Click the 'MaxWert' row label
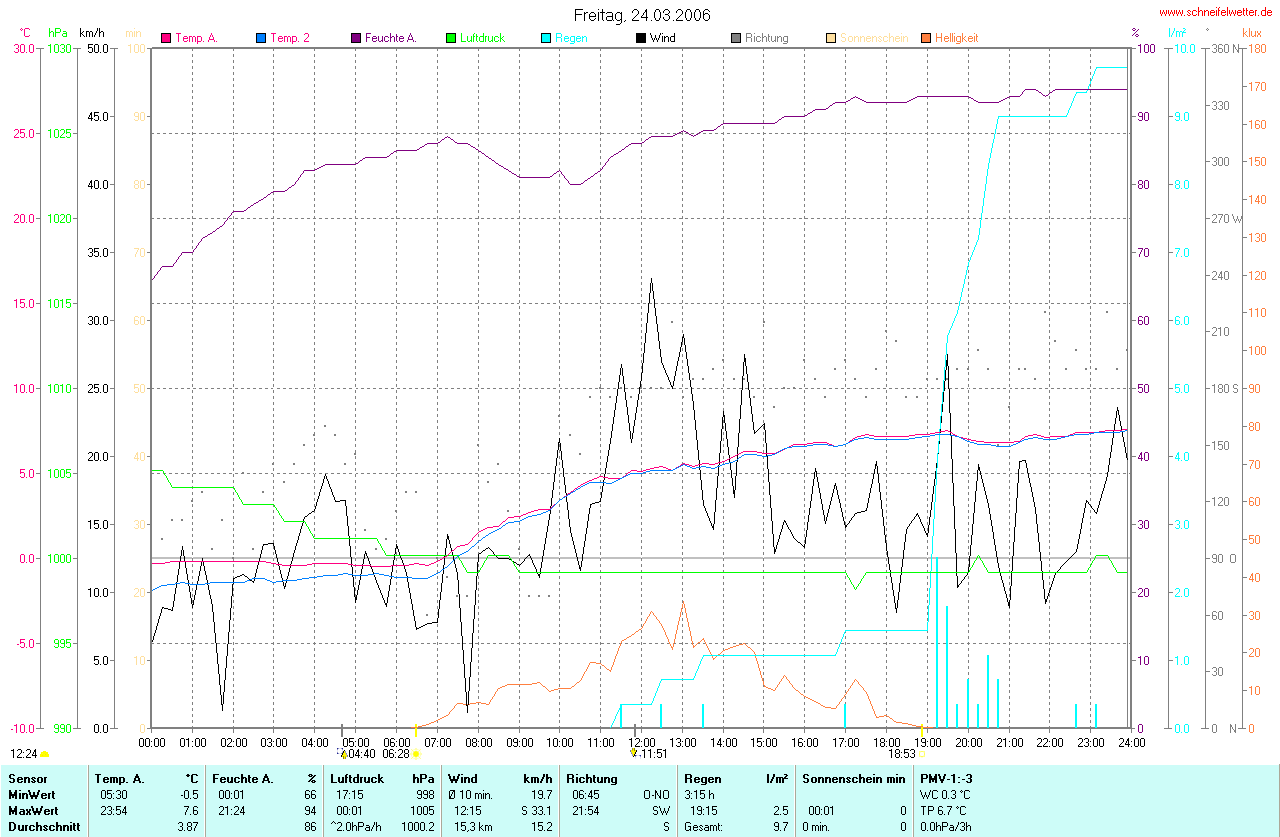The width and height of the screenshot is (1280, 837). coord(32,811)
